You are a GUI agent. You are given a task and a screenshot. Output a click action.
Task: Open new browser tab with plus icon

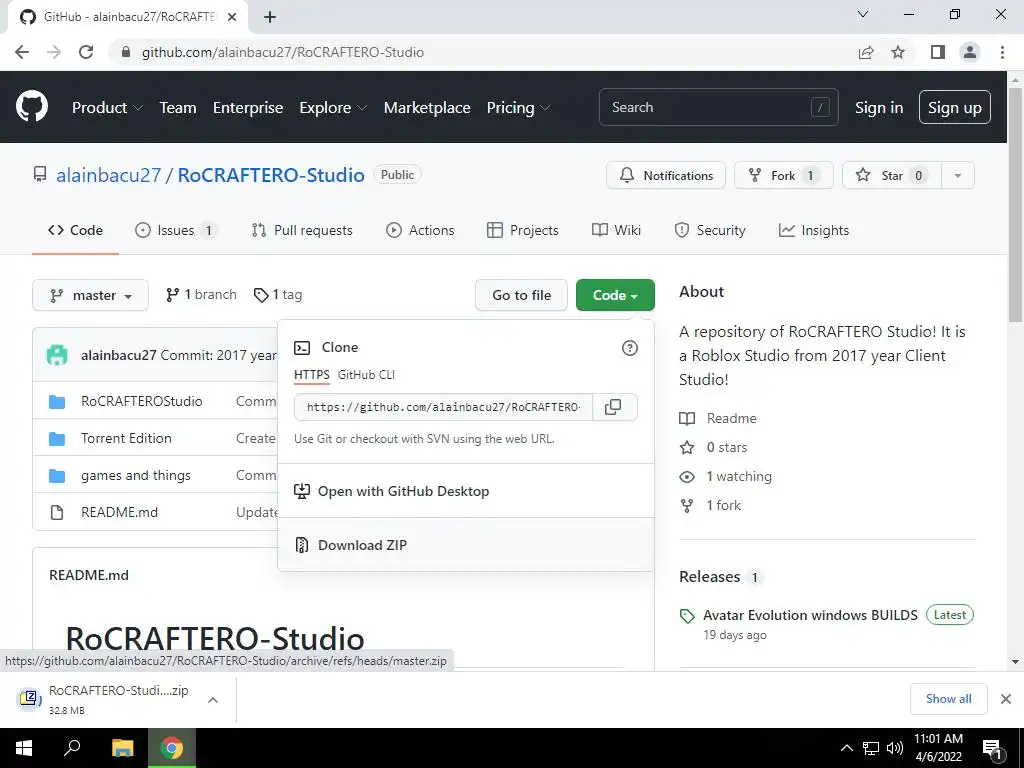[270, 17]
